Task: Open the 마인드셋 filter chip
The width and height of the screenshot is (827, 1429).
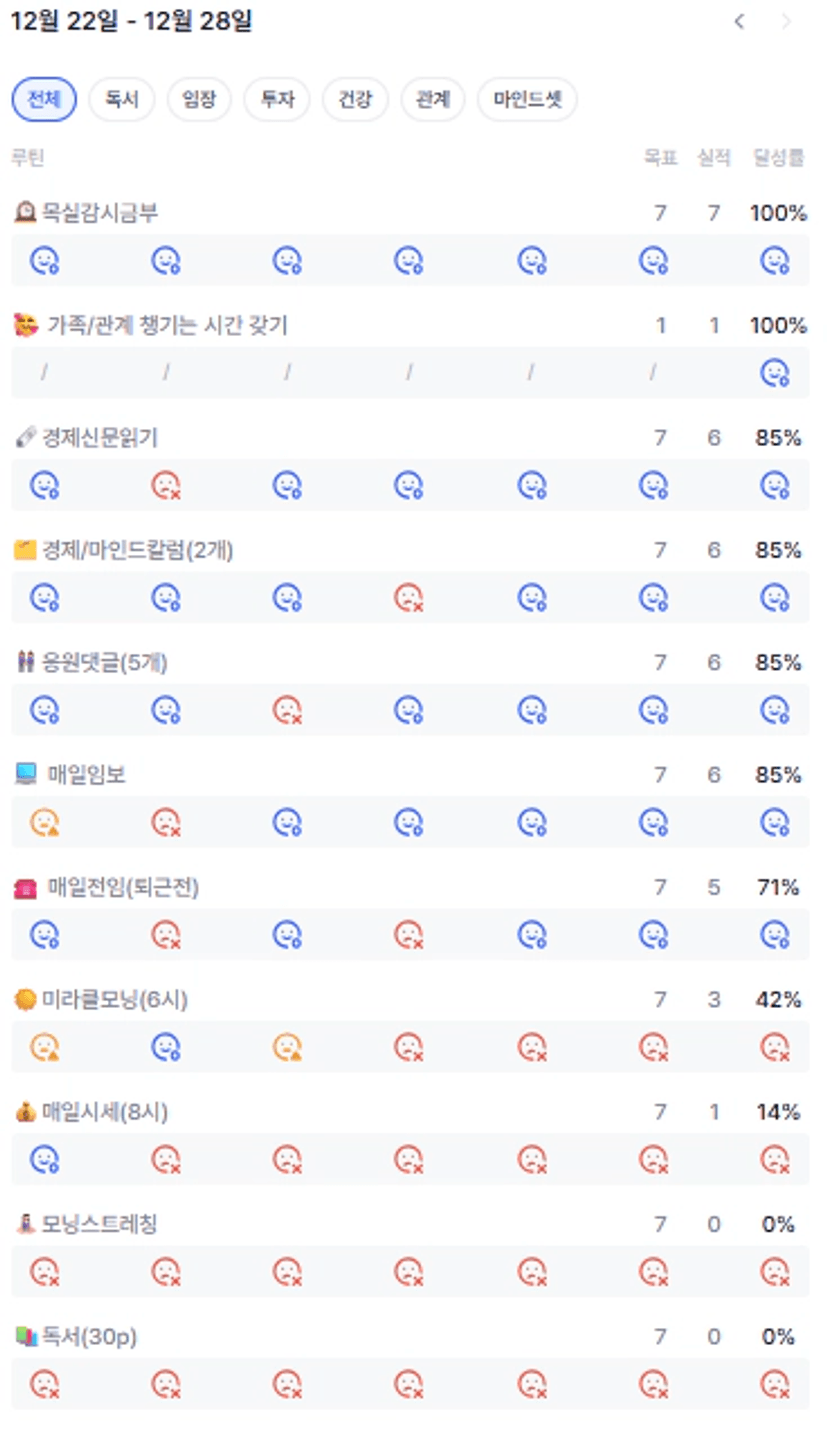Action: click(x=526, y=99)
